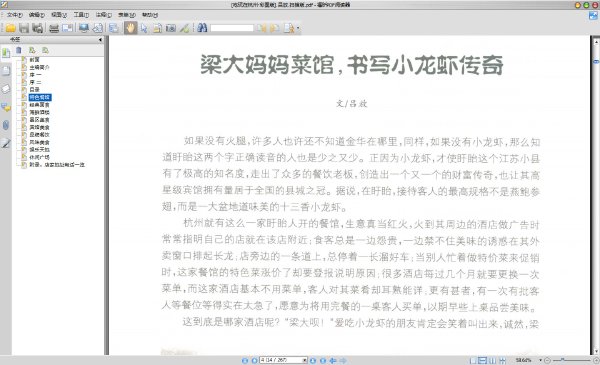This screenshot has height=365, width=600.
Task: Open the 帮助 (Help) menu
Action: [x=150, y=15]
